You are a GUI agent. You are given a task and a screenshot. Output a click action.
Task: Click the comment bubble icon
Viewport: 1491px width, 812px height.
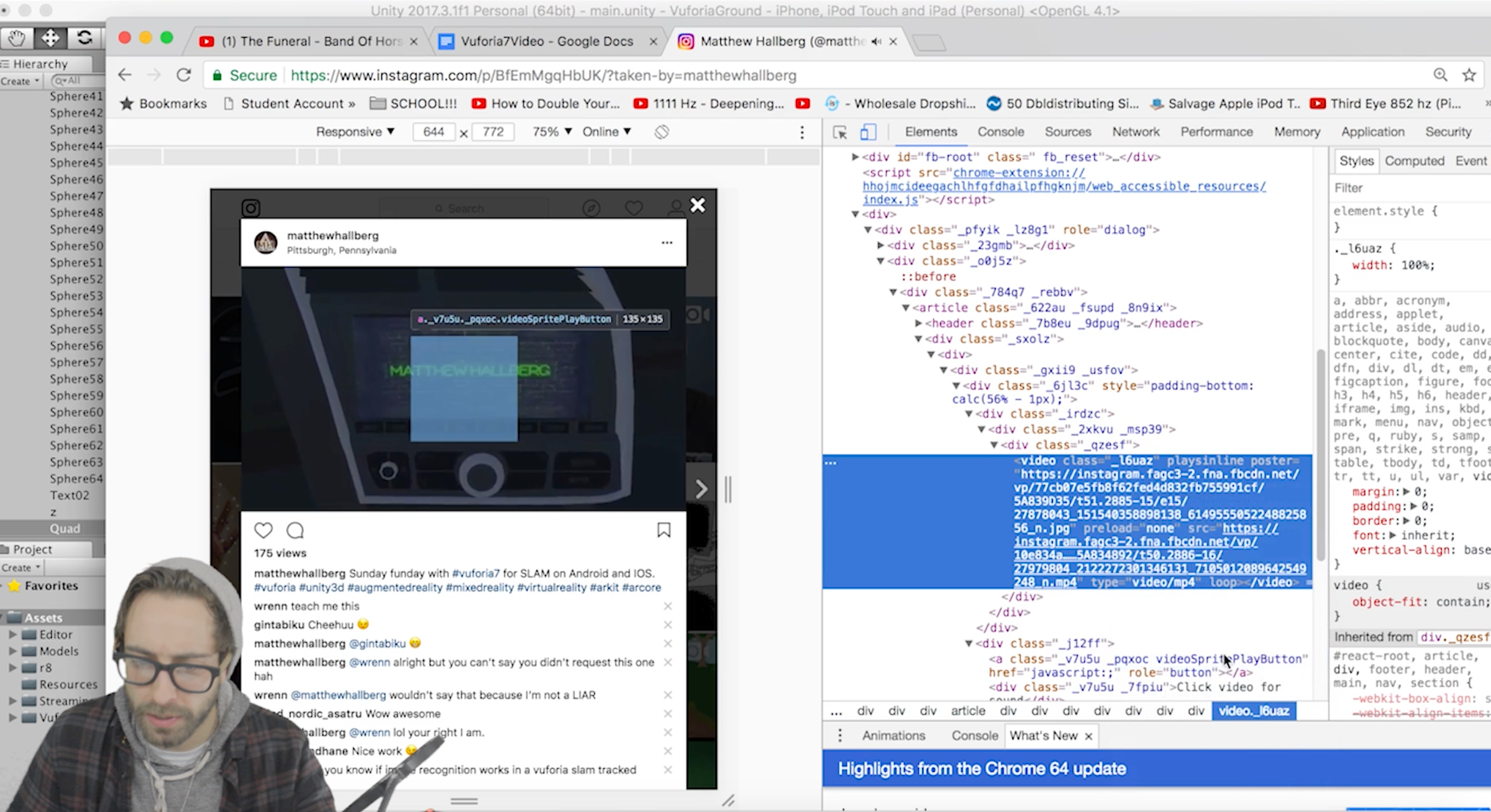click(x=295, y=531)
